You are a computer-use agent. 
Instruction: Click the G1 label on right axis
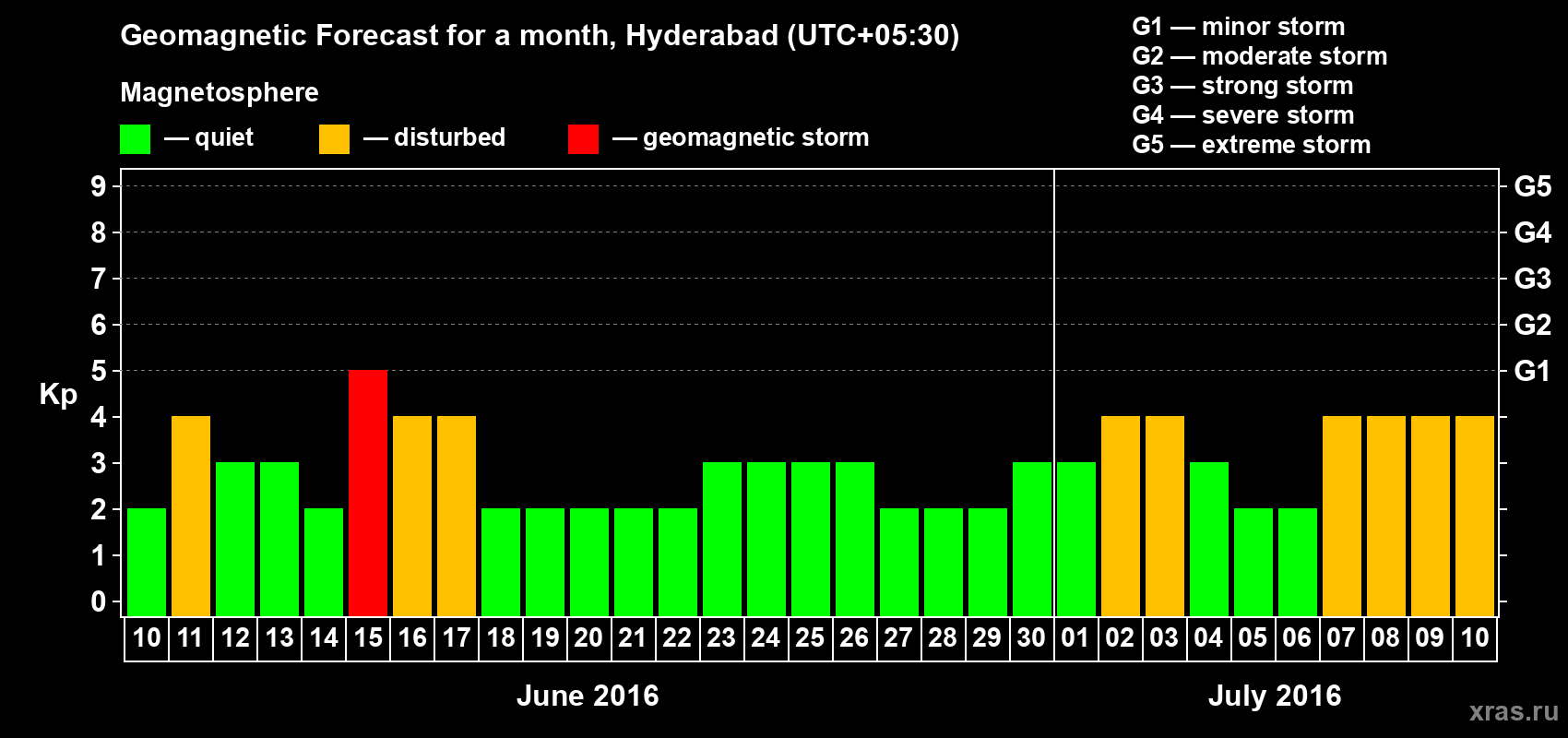click(1532, 371)
